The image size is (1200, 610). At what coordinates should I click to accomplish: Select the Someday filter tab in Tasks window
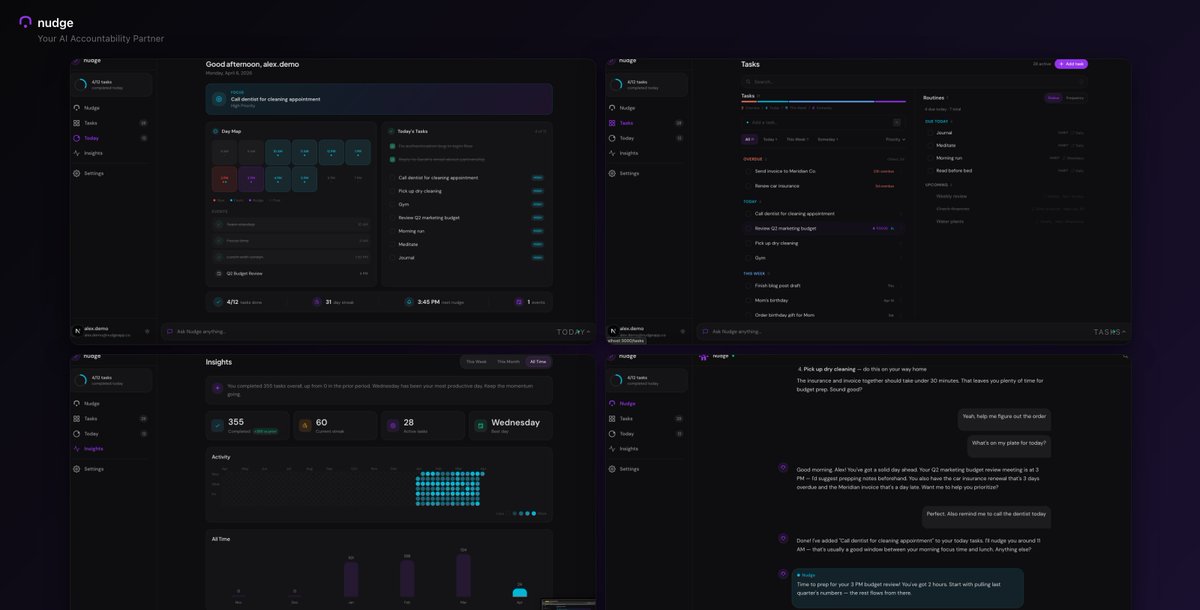828,139
